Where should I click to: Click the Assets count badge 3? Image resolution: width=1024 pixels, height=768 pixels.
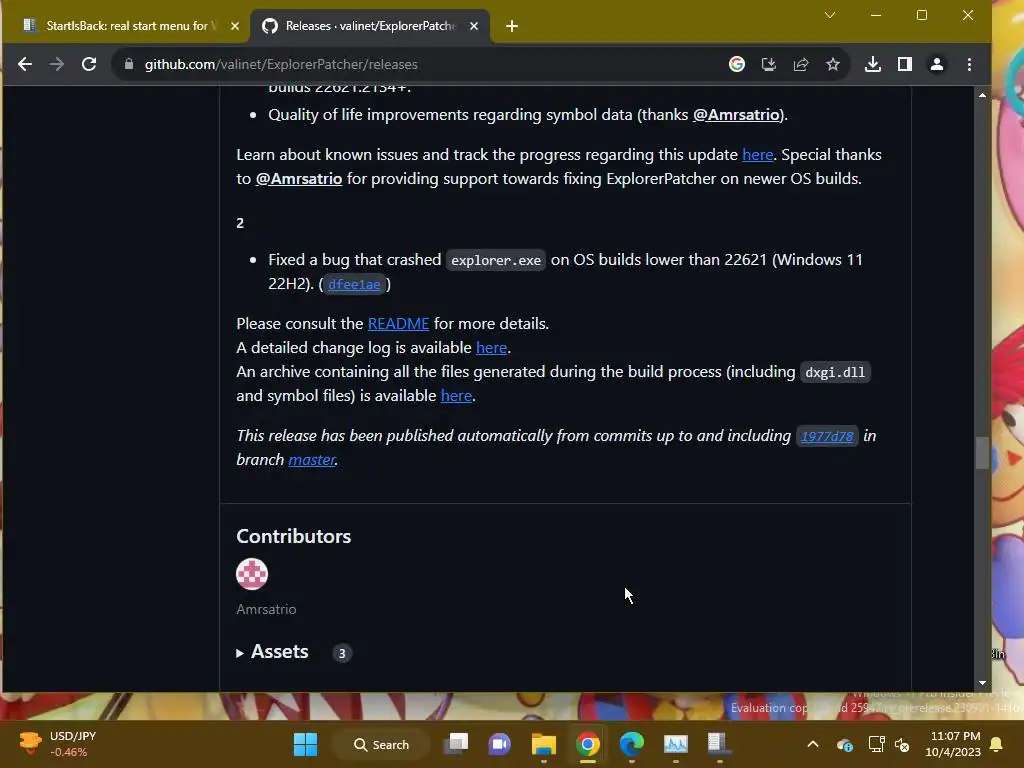pos(342,653)
